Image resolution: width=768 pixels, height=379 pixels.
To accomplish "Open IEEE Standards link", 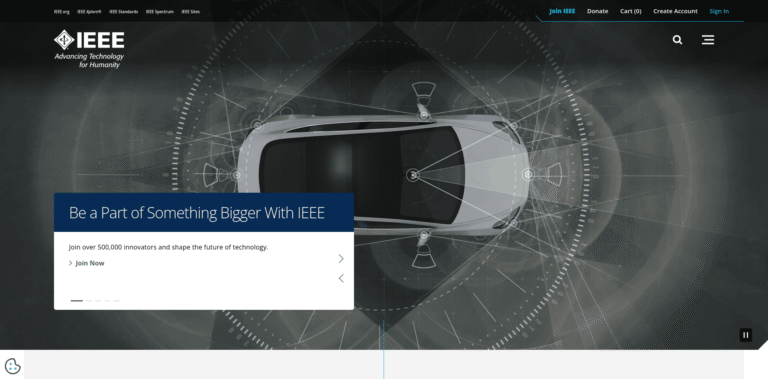I will [x=123, y=12].
